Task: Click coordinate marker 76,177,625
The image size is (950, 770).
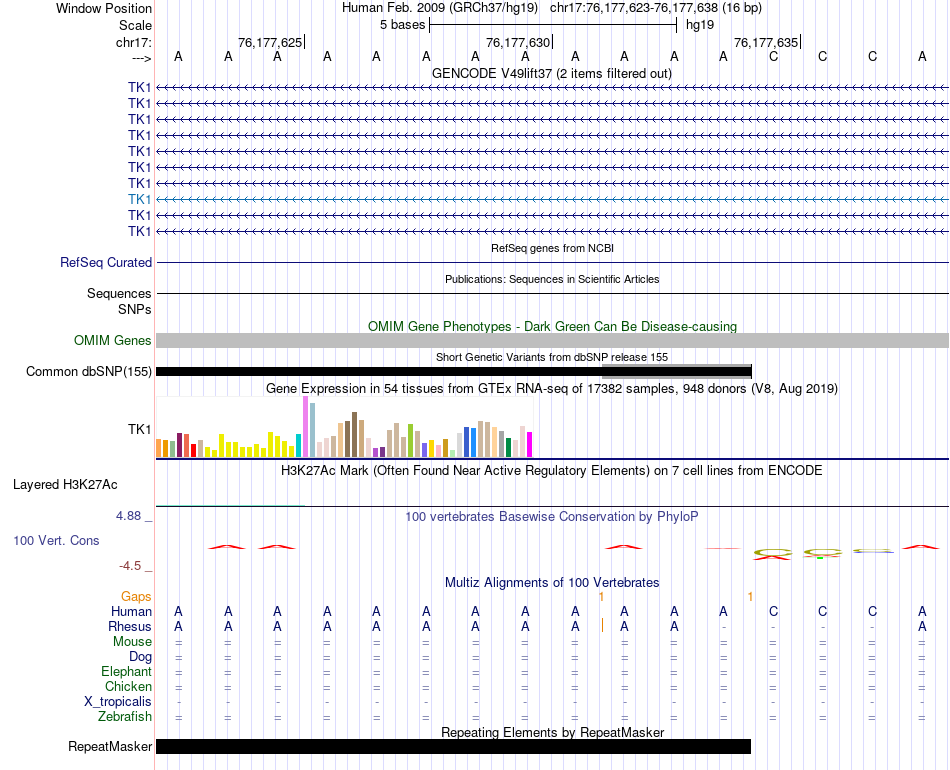Action: pos(270,42)
